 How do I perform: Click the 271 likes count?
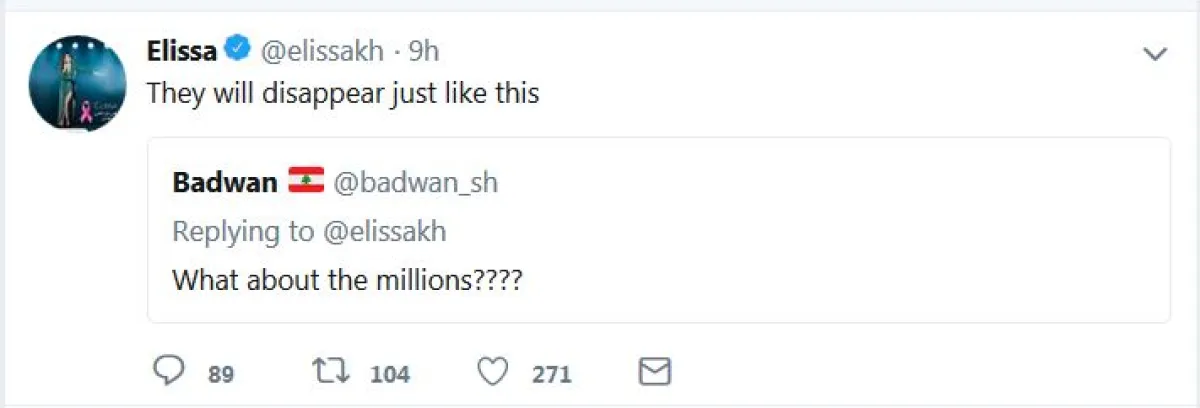[x=551, y=374]
